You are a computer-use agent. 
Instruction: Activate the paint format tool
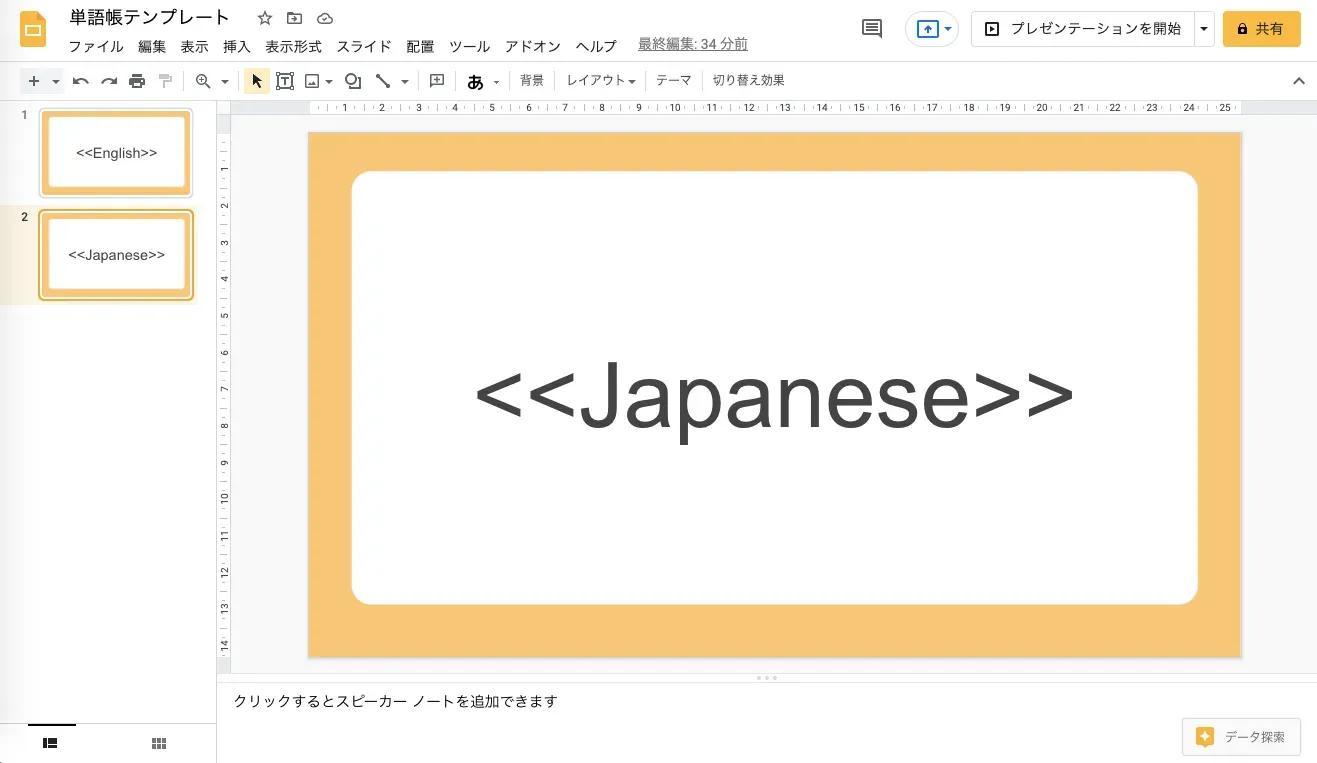coord(165,81)
